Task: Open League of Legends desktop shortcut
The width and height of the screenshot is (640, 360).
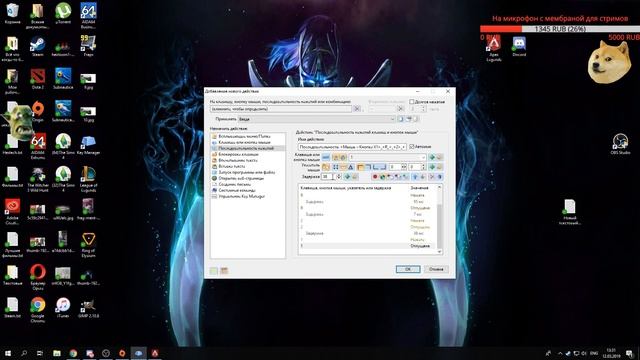Action: [x=88, y=179]
